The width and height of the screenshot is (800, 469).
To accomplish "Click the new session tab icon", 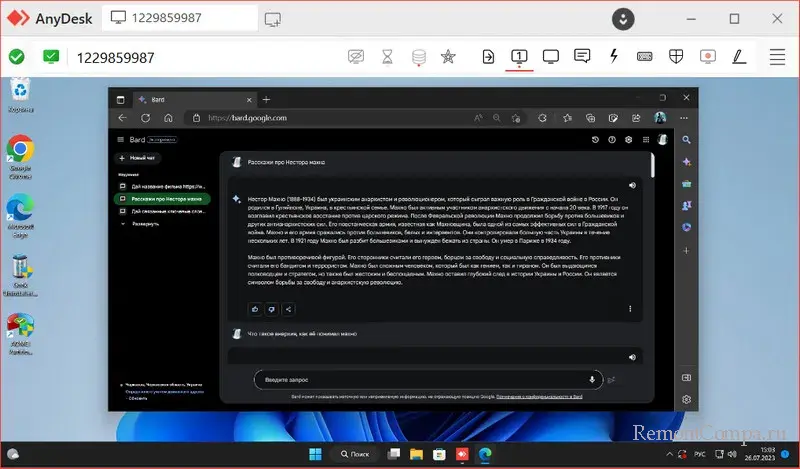I will [x=272, y=19].
